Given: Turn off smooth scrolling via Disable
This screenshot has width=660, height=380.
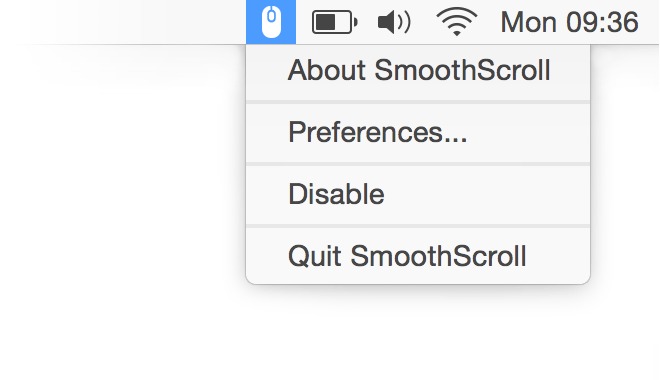Looking at the screenshot, I should pos(418,194).
